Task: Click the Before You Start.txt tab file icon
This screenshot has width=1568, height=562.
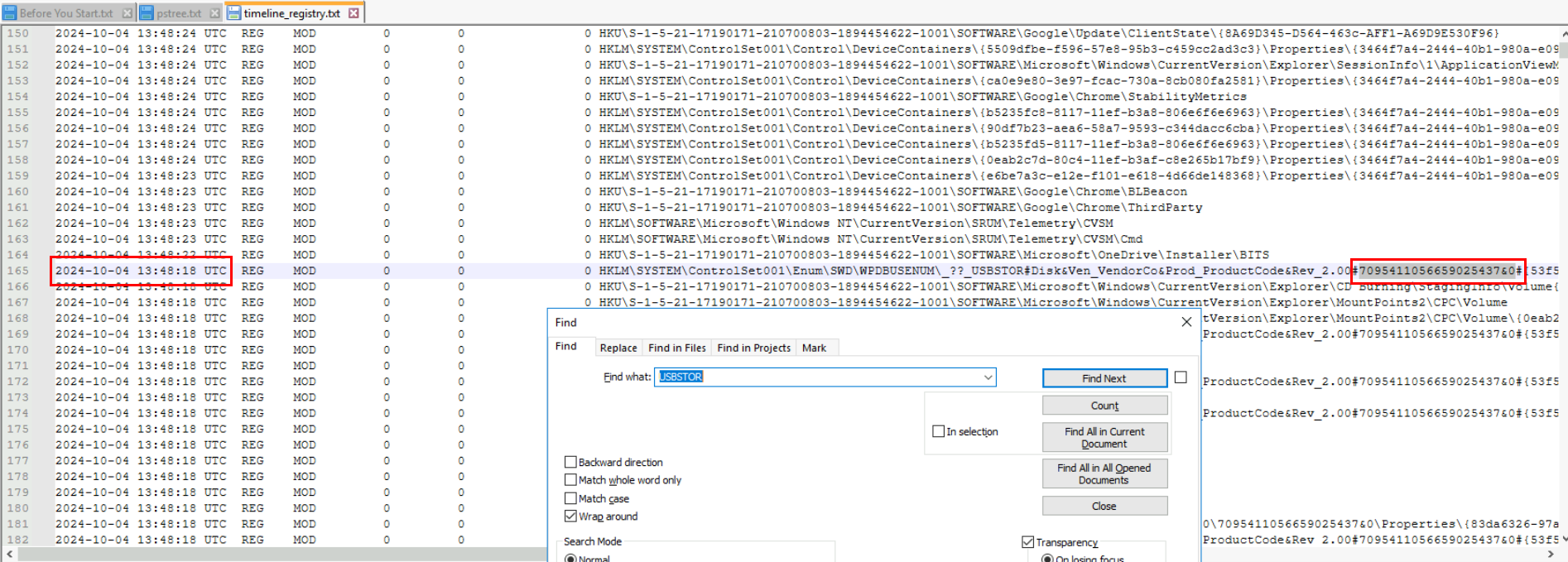Action: [10, 13]
